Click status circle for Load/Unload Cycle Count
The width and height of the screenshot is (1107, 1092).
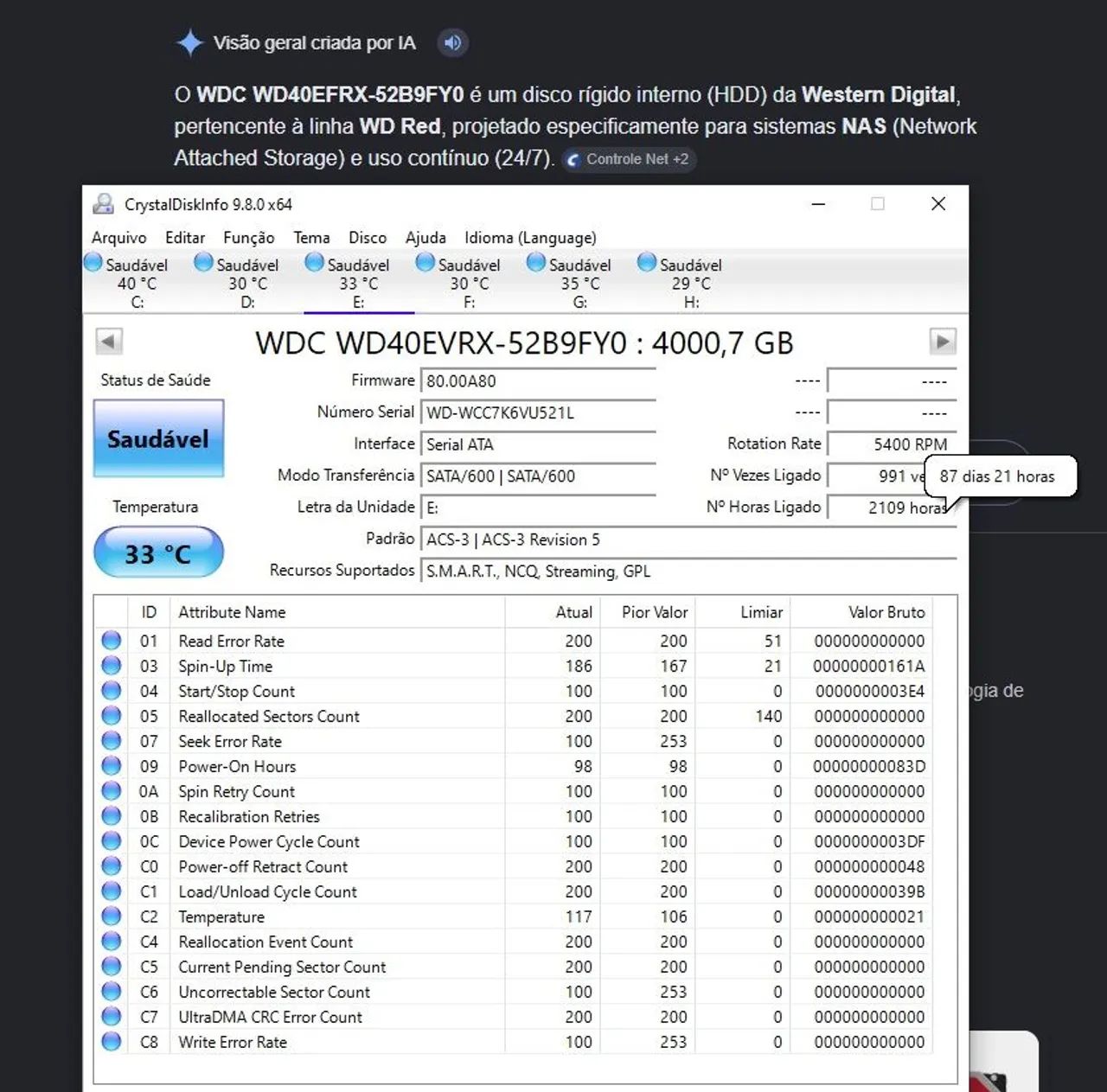pyautogui.click(x=112, y=891)
